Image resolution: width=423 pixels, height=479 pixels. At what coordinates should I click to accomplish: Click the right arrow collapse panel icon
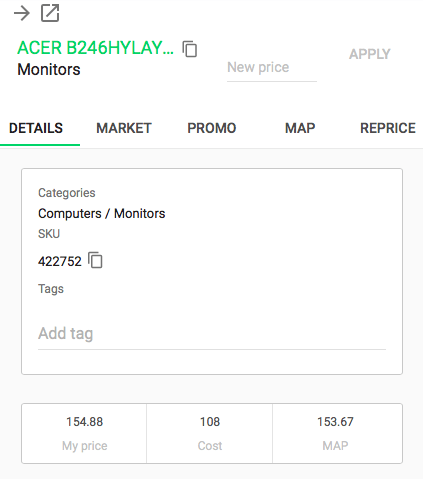click(22, 13)
